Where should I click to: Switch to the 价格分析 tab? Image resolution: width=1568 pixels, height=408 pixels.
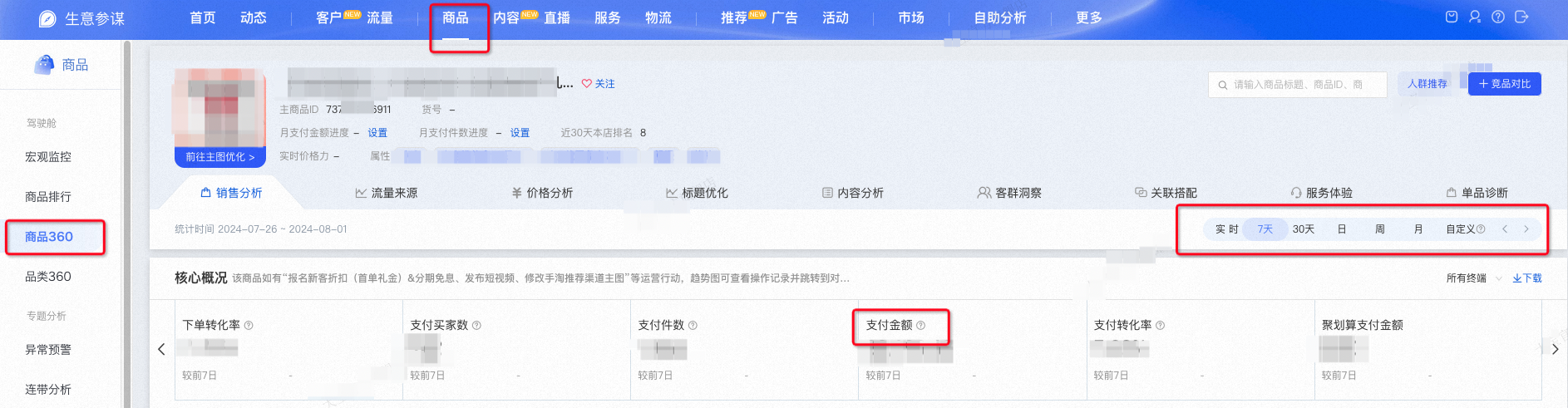[x=542, y=193]
